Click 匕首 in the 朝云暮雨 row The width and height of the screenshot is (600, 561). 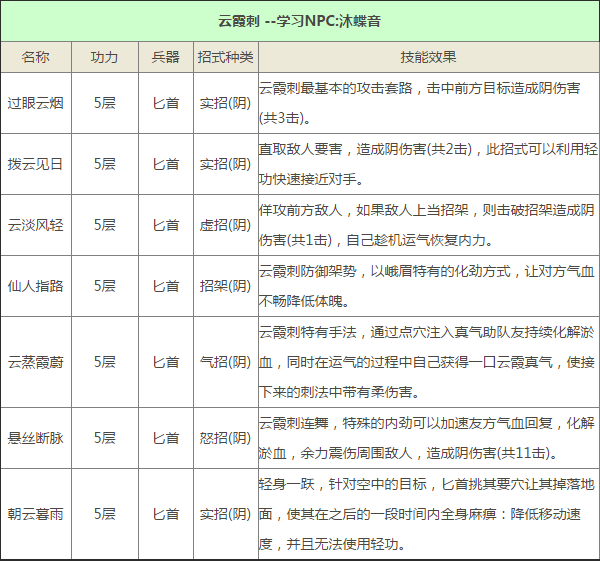tap(166, 514)
